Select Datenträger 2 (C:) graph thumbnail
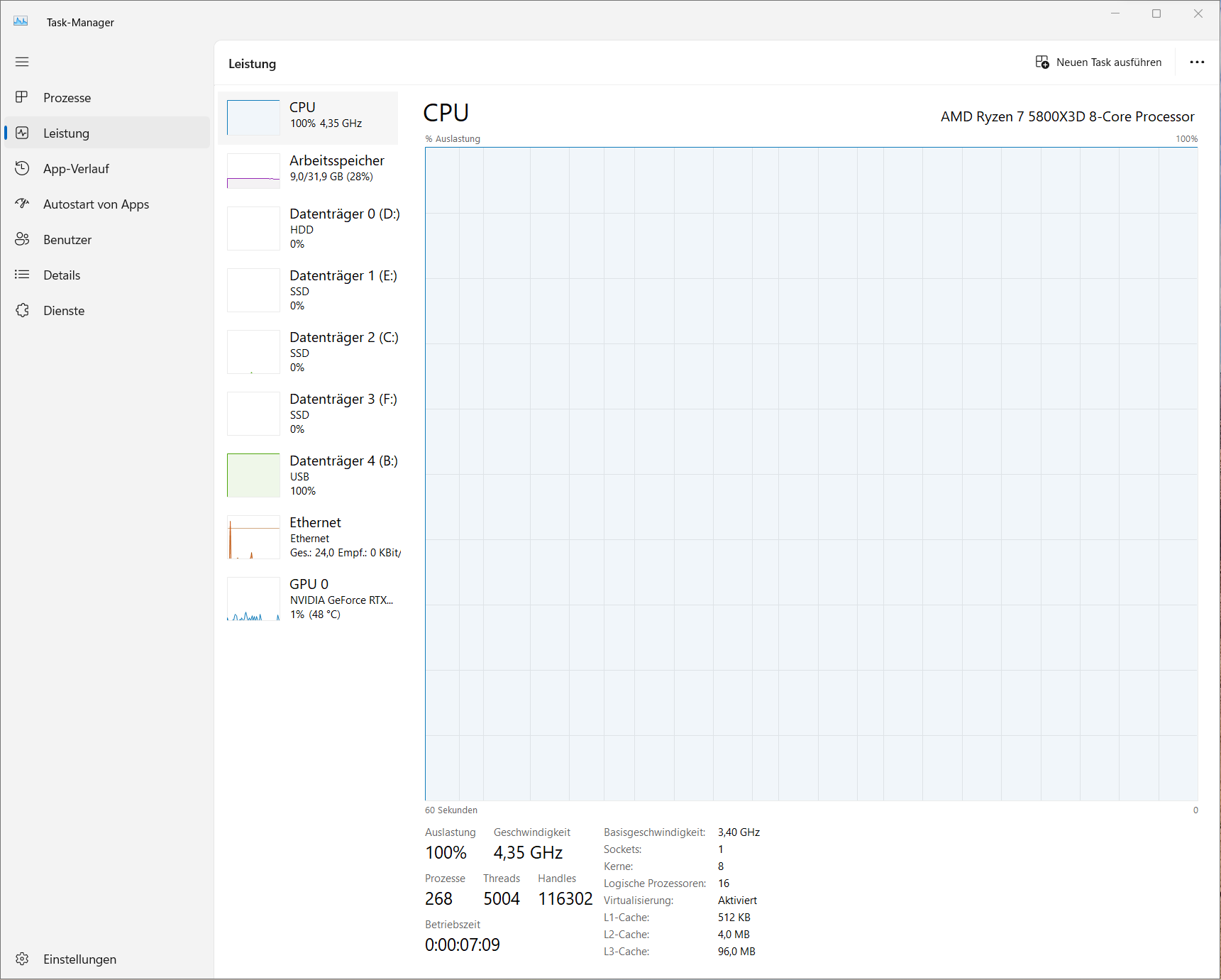Image resolution: width=1221 pixels, height=980 pixels. 253,352
